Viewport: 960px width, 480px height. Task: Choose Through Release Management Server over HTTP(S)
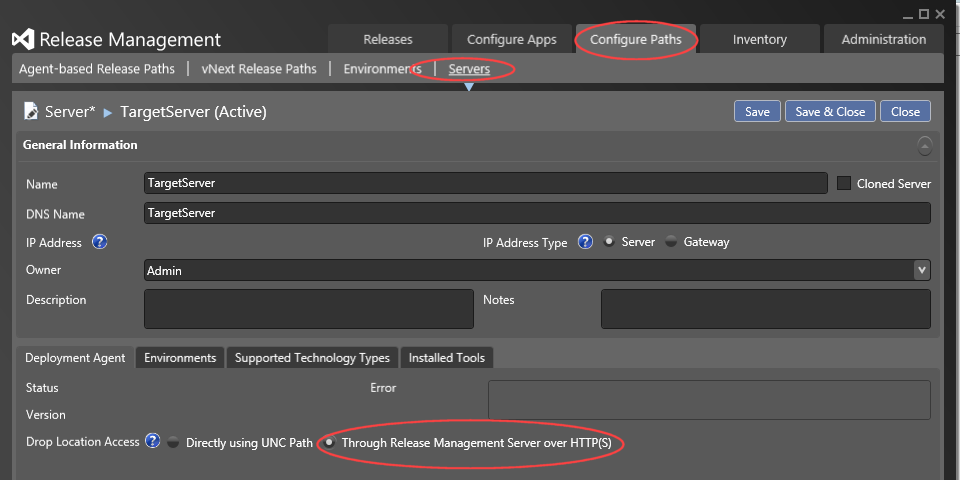[329, 442]
